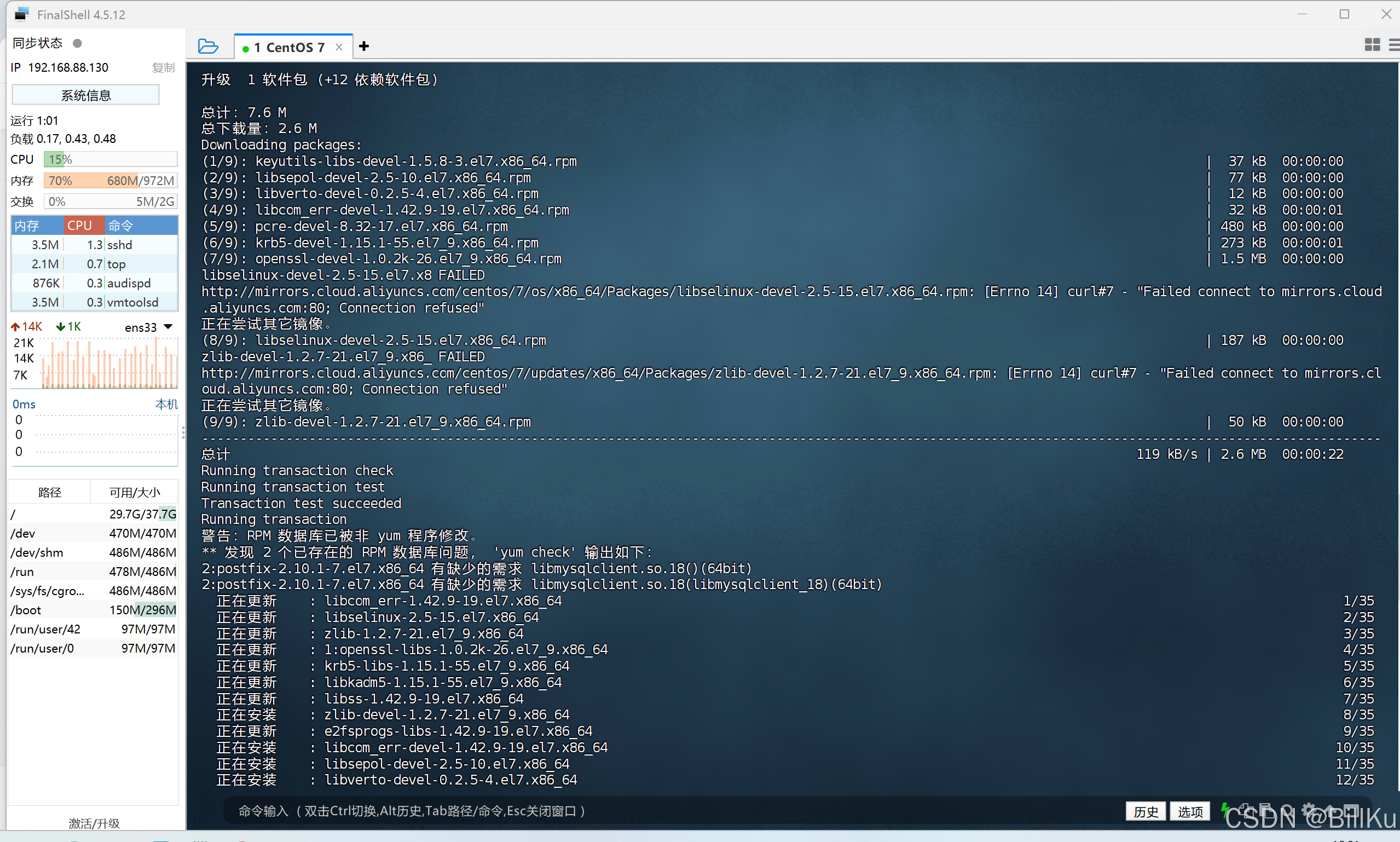Click the FinalShell app icon in title bar
The width and height of the screenshot is (1400, 842).
pos(21,14)
